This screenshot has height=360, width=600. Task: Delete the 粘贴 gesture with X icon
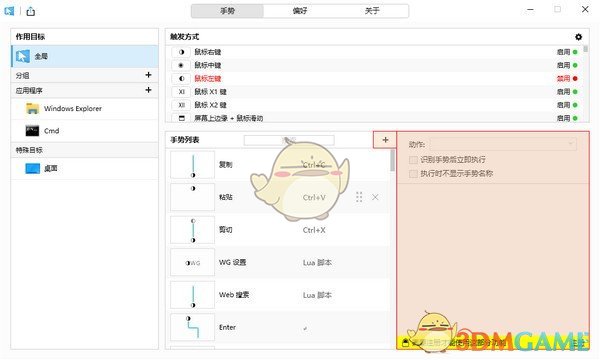click(x=375, y=197)
